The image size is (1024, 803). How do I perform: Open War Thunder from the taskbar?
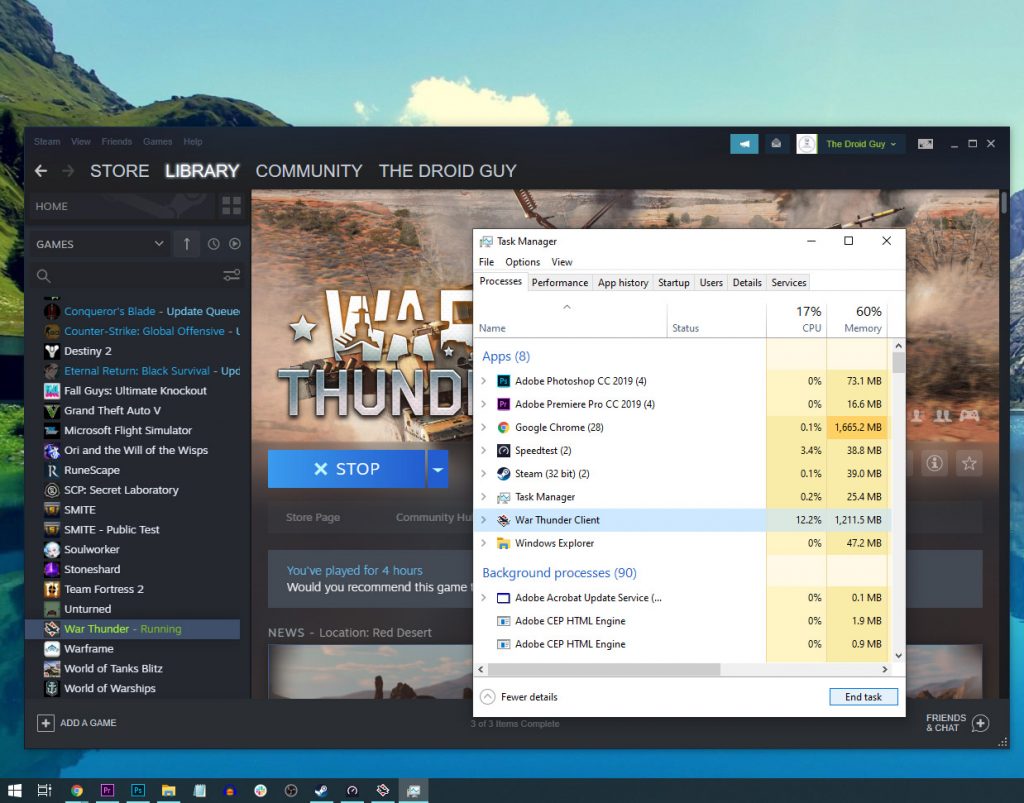point(383,791)
